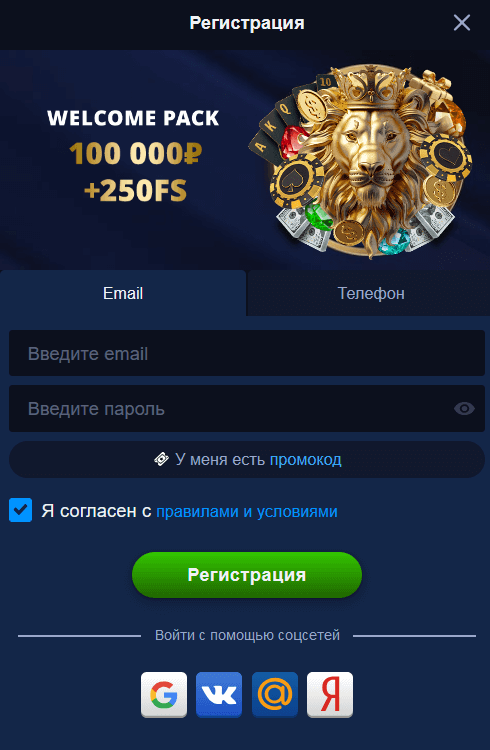Click the 100 000₽ welcome pack text
This screenshot has height=750, width=490.
tap(136, 154)
